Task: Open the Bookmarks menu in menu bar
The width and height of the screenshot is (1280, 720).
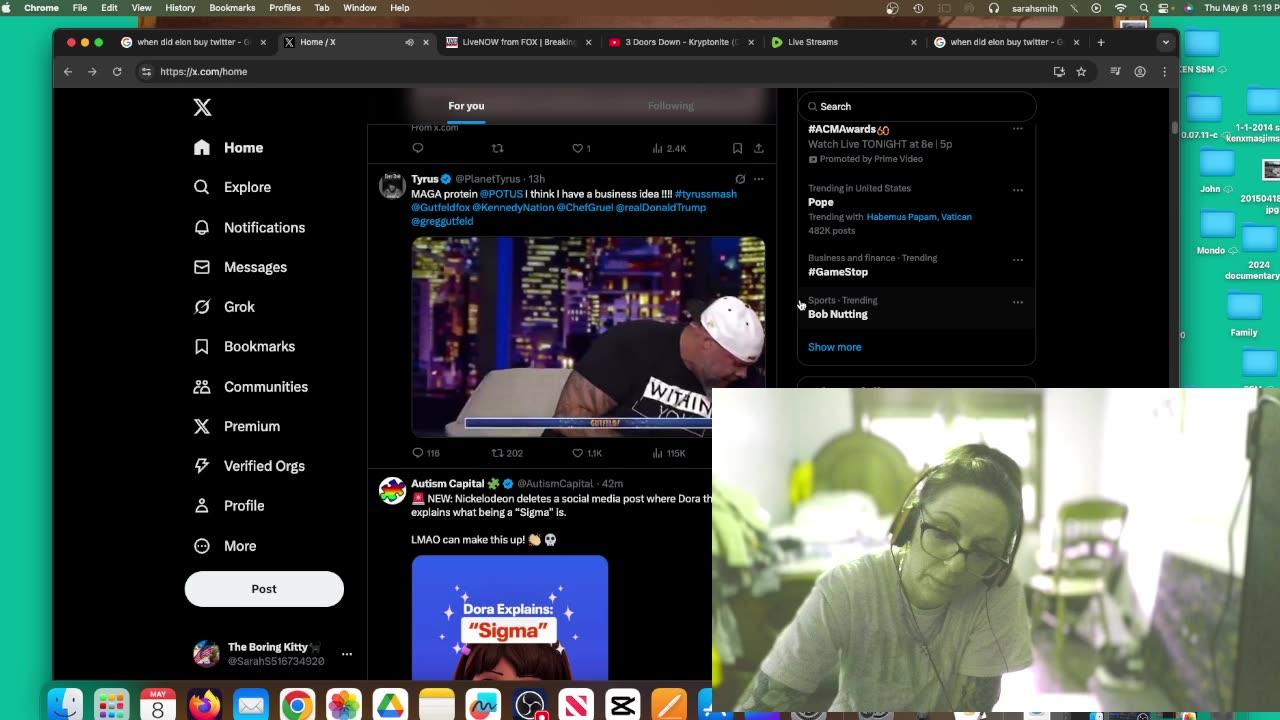Action: [232, 8]
